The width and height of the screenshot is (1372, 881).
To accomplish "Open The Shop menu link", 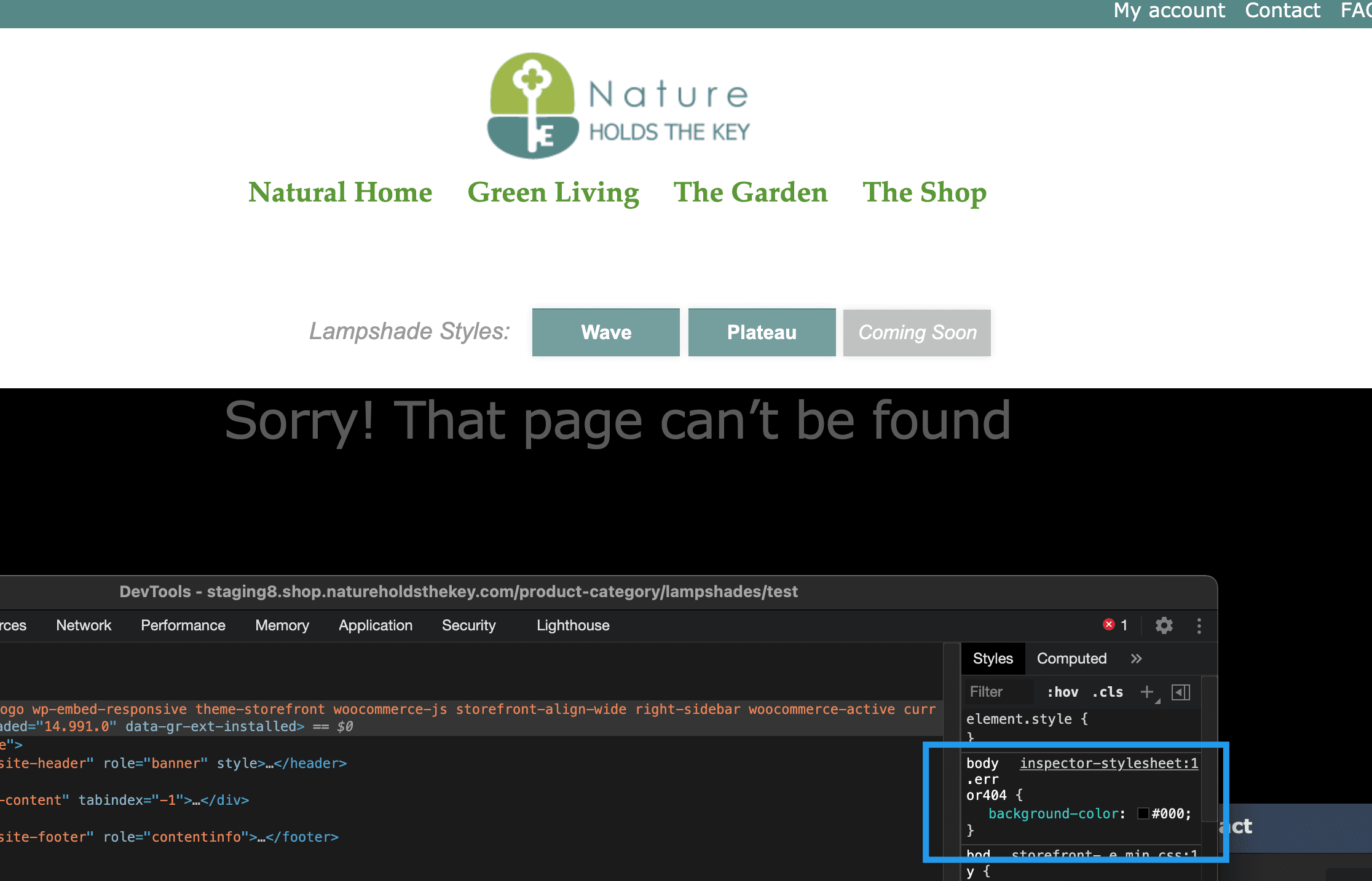I will point(925,192).
